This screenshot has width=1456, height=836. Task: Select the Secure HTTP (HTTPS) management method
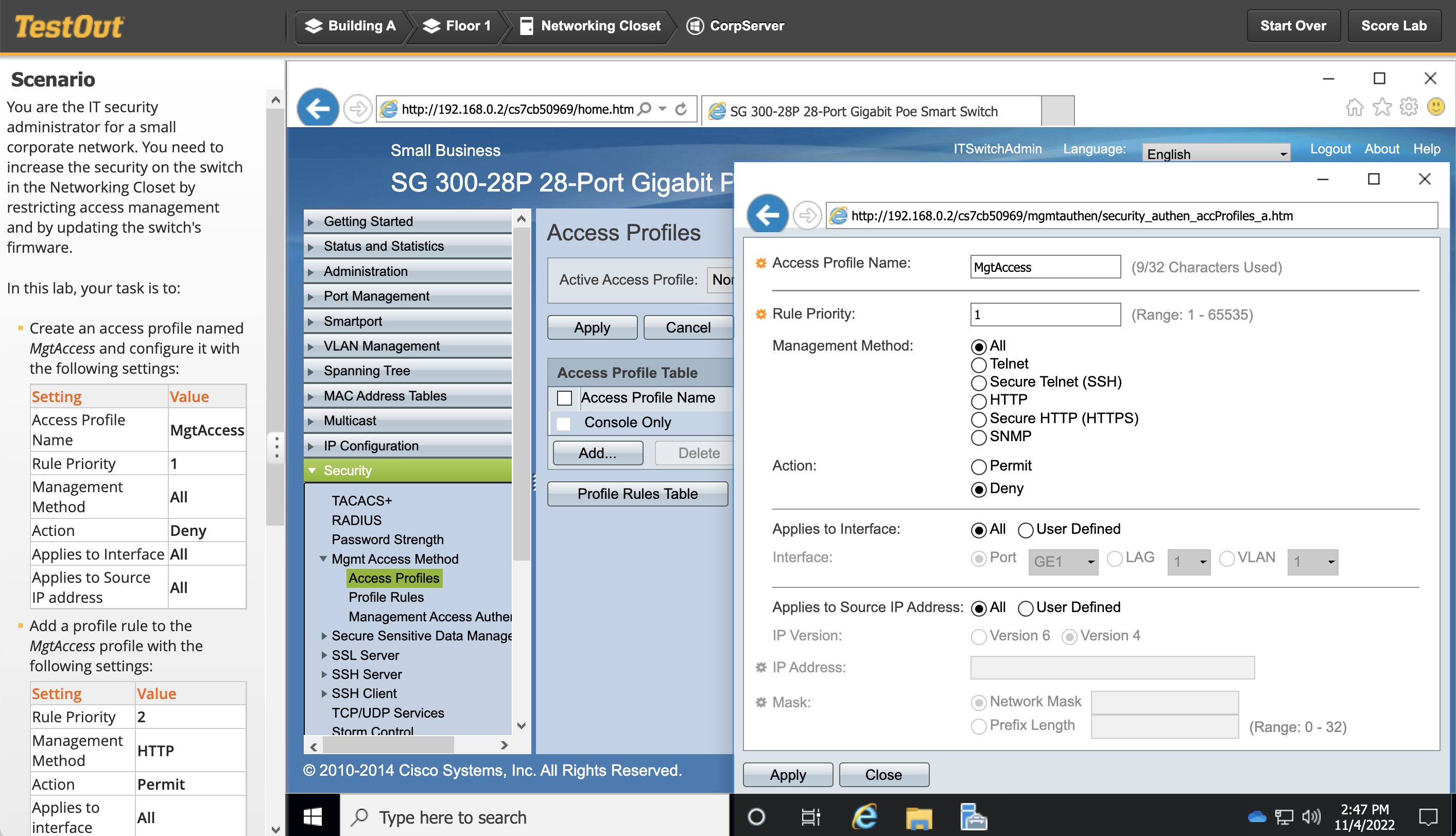pyautogui.click(x=978, y=419)
